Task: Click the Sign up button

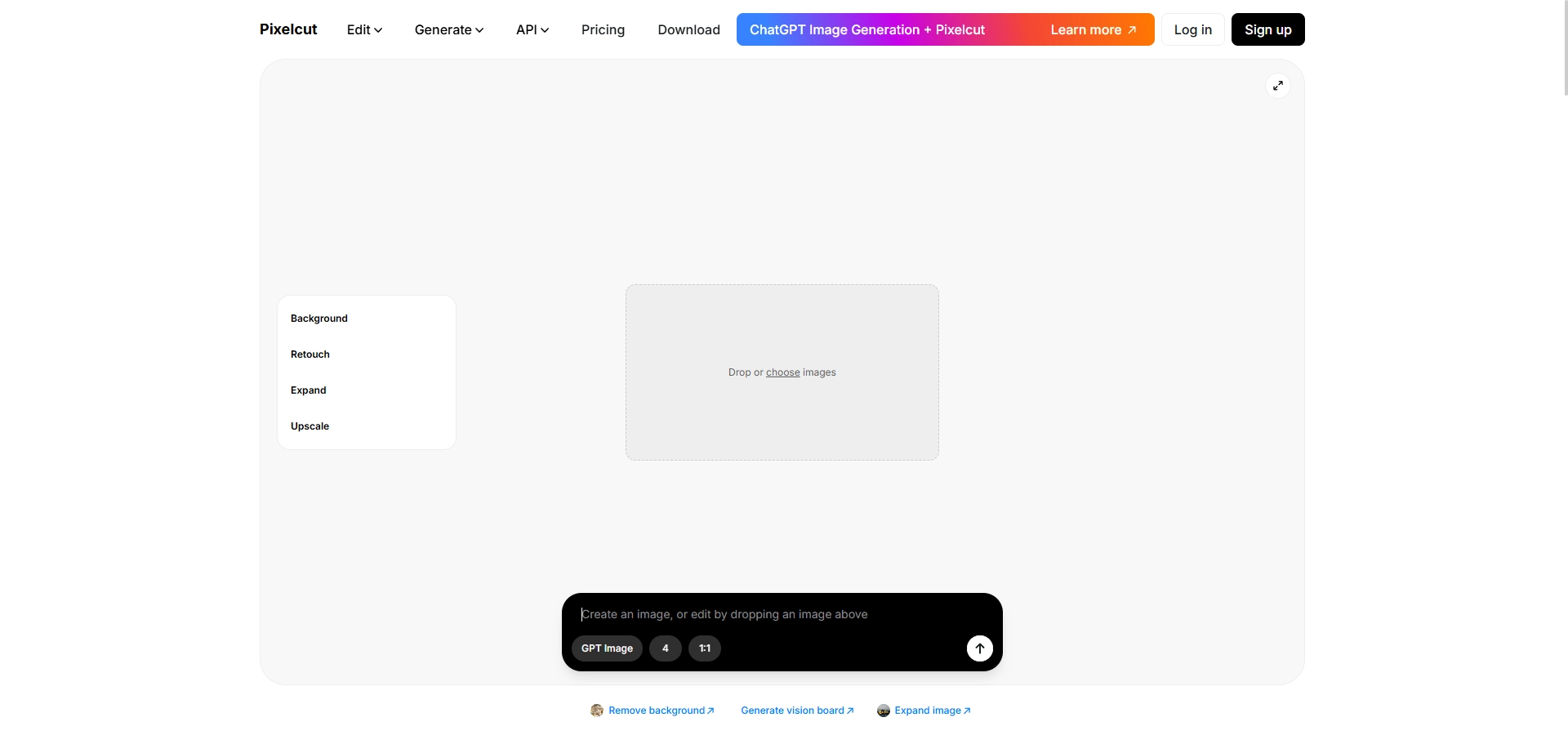Action: click(x=1267, y=29)
